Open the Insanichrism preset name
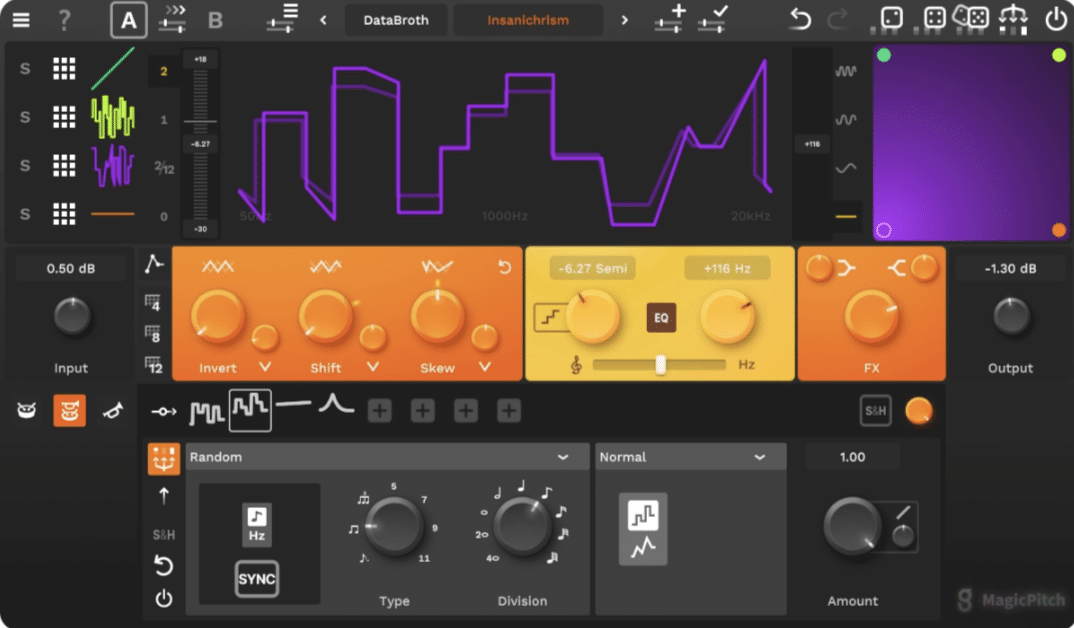 click(x=528, y=20)
